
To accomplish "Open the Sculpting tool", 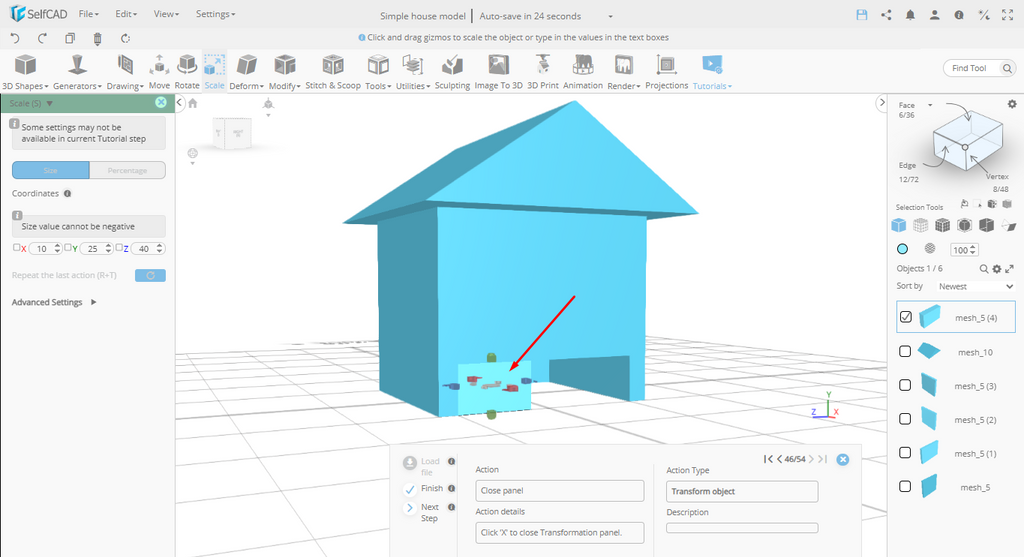I will click(x=452, y=71).
